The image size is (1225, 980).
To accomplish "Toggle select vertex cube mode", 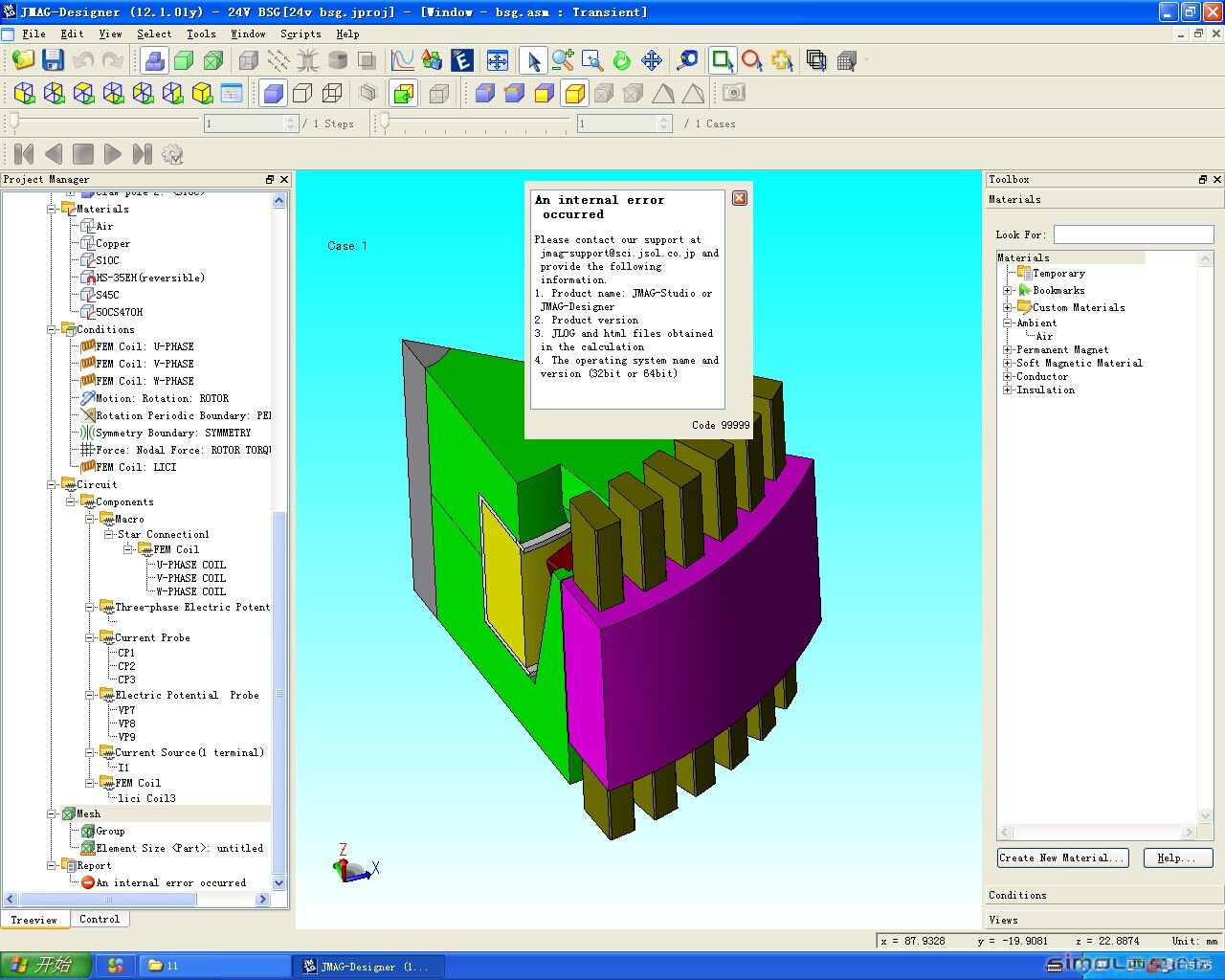I will [x=485, y=93].
